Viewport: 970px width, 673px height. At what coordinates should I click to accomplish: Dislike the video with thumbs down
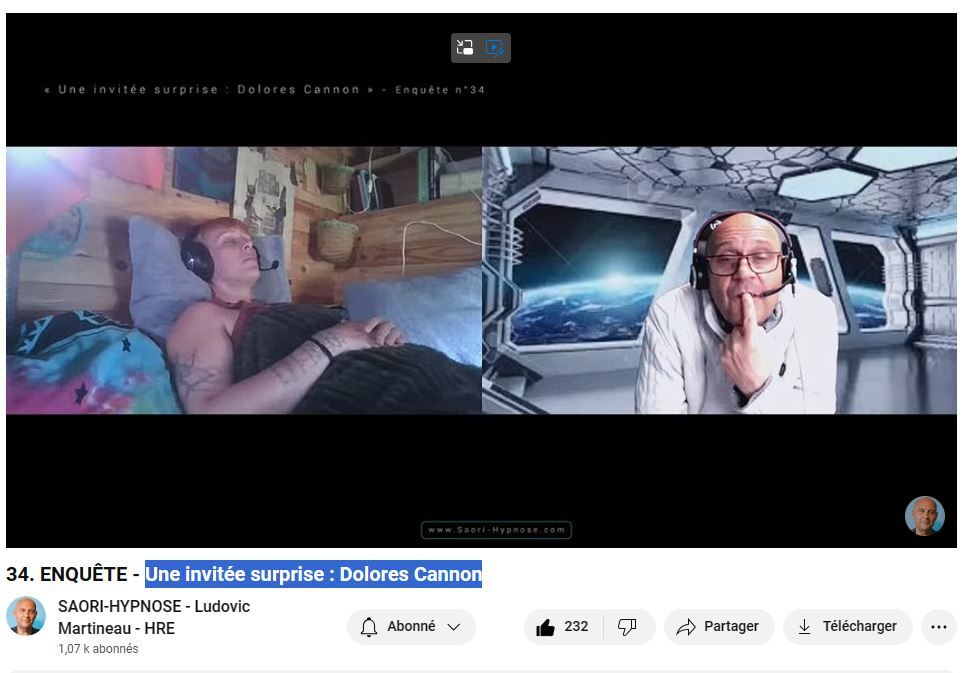pos(628,627)
